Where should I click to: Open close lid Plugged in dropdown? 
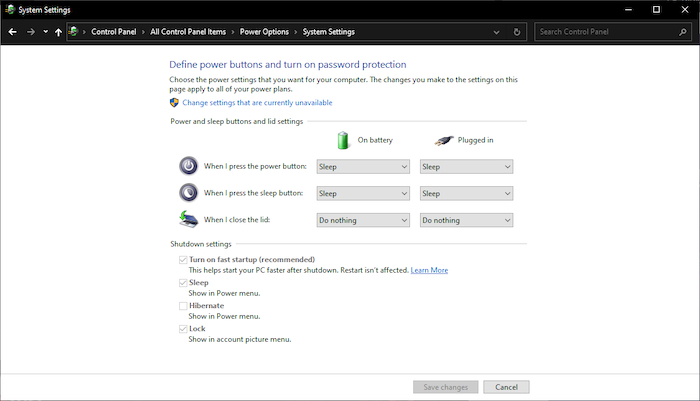click(x=466, y=220)
